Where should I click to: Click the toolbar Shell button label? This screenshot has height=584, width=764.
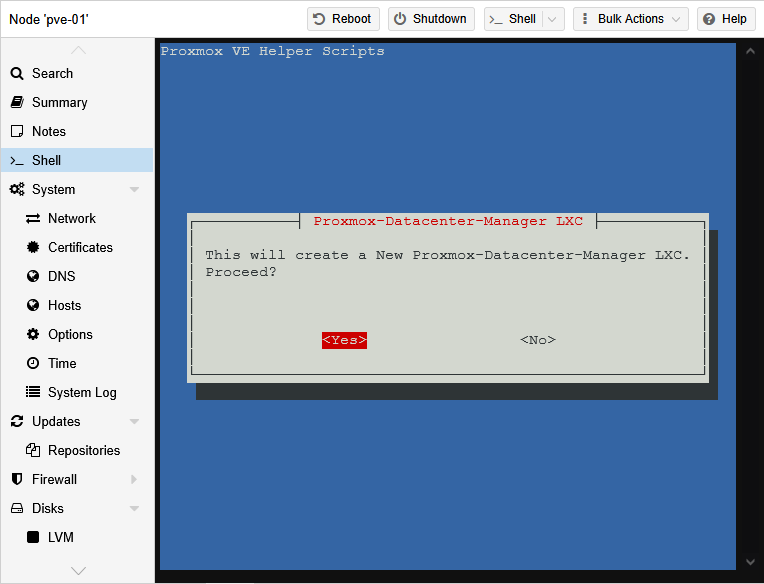pos(522,19)
